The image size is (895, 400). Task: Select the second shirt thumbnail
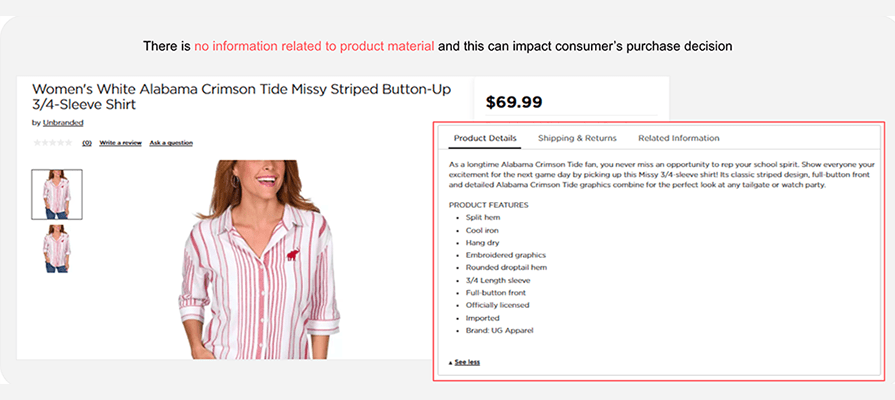pyautogui.click(x=57, y=249)
